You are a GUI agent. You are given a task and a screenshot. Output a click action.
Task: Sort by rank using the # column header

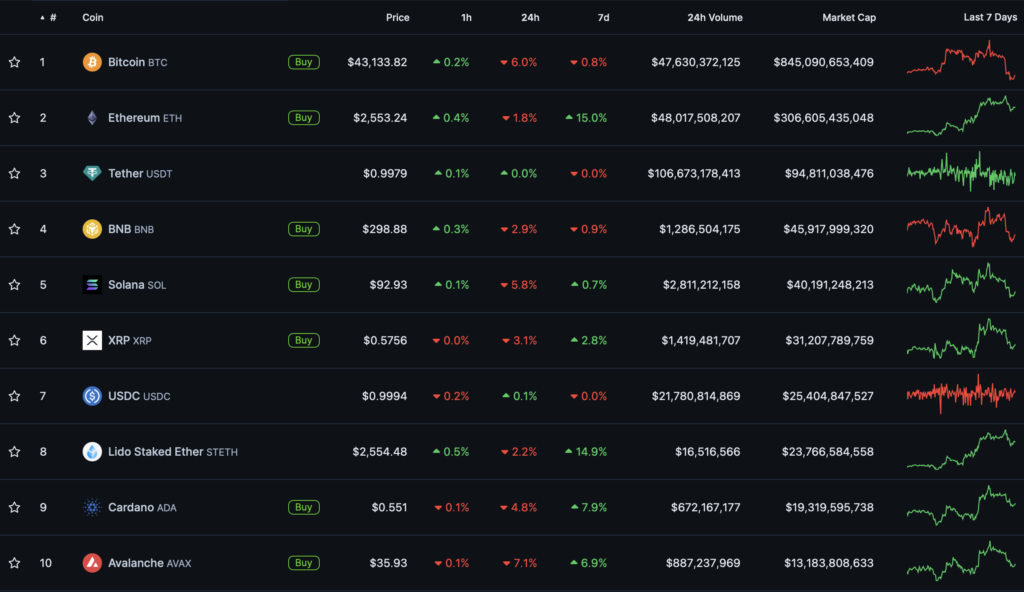(x=52, y=18)
